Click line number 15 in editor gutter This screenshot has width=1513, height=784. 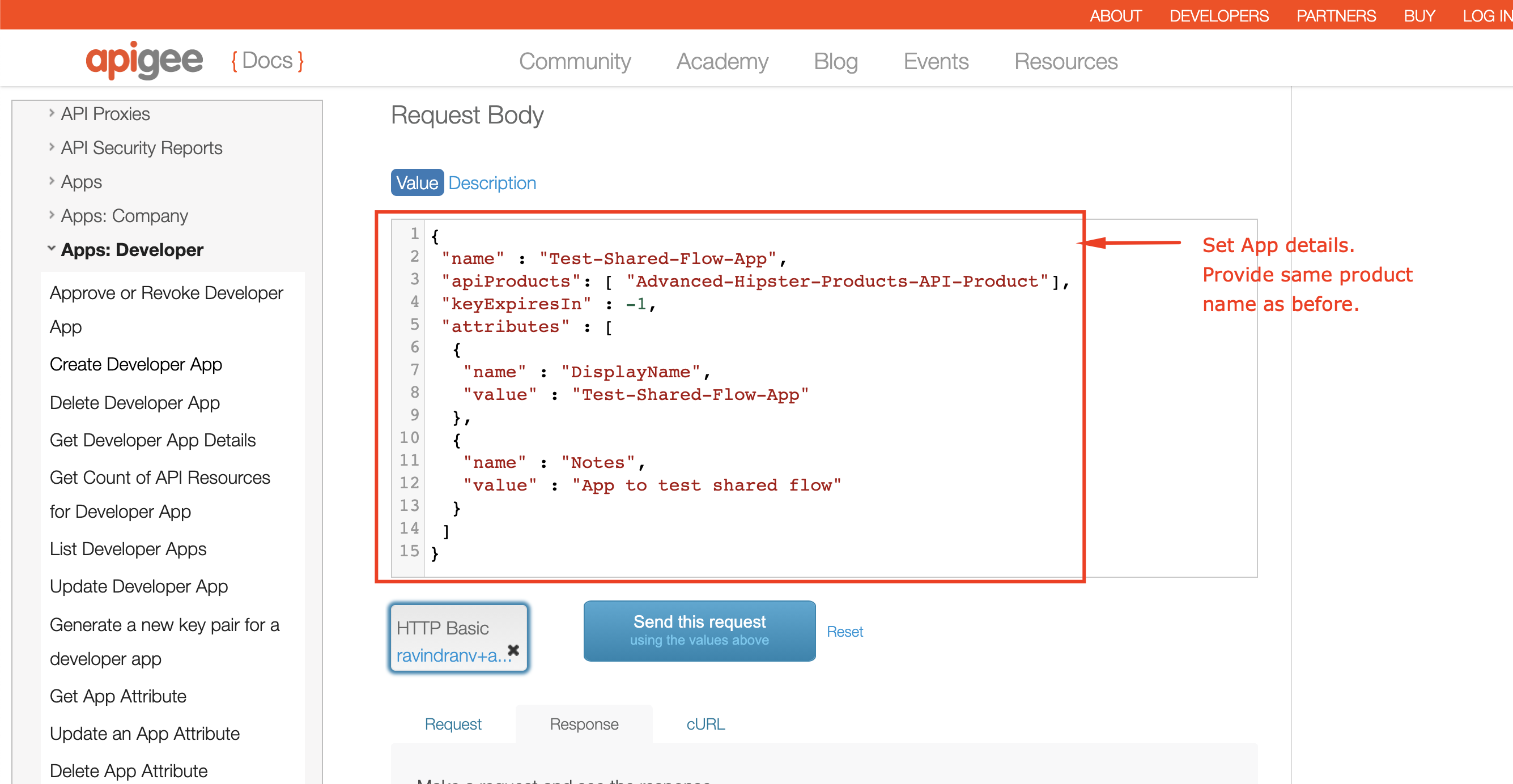pos(409,551)
